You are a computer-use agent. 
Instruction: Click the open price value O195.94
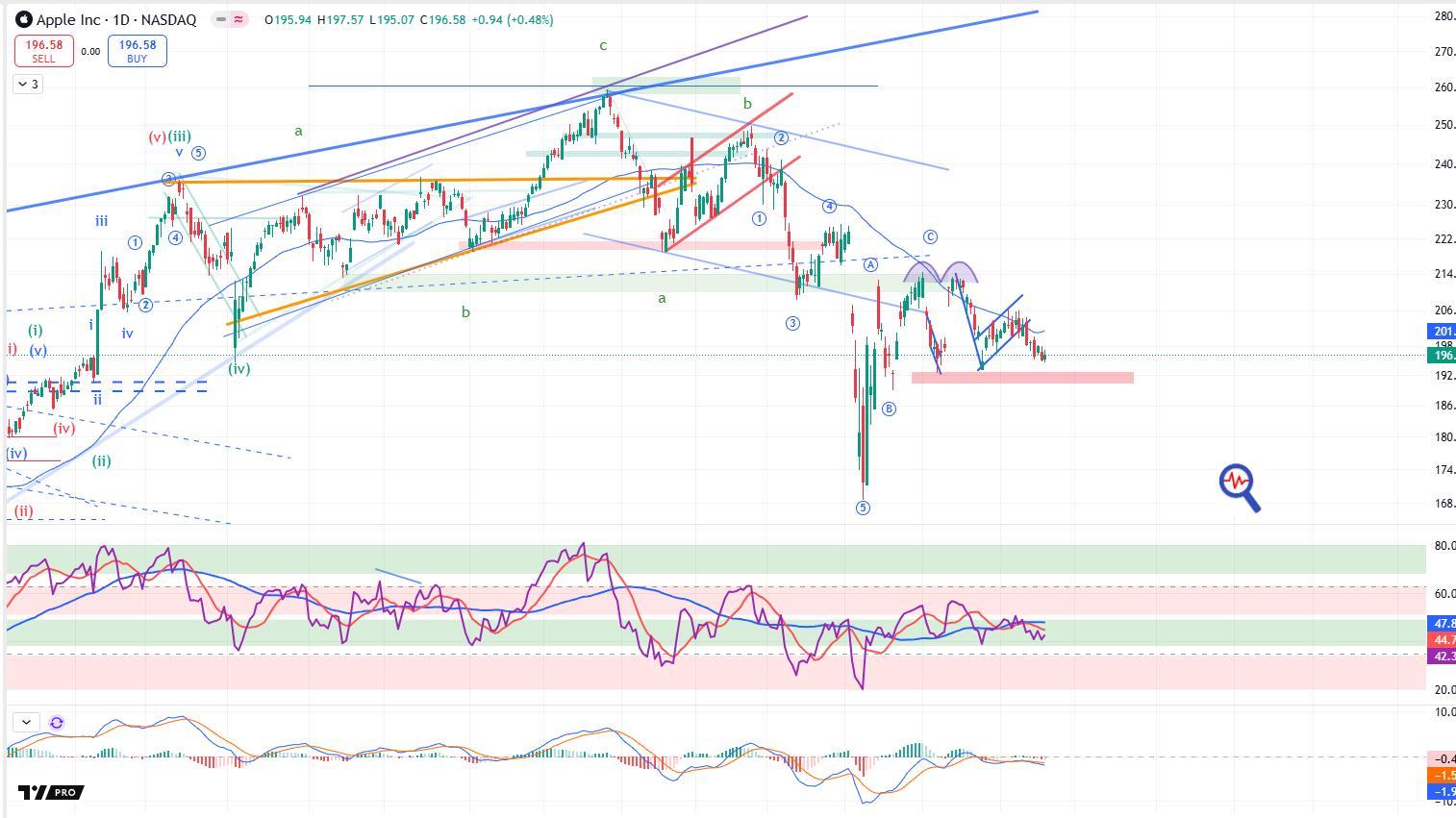coord(289,19)
